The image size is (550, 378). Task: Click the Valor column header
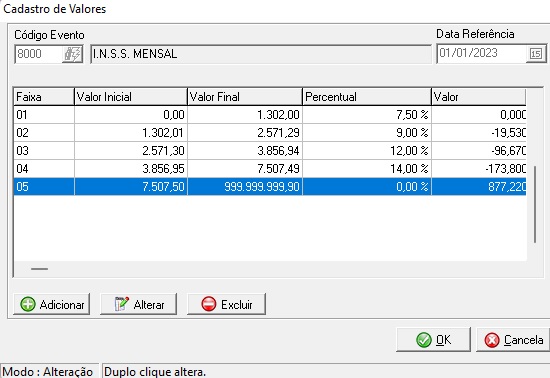tap(479, 96)
